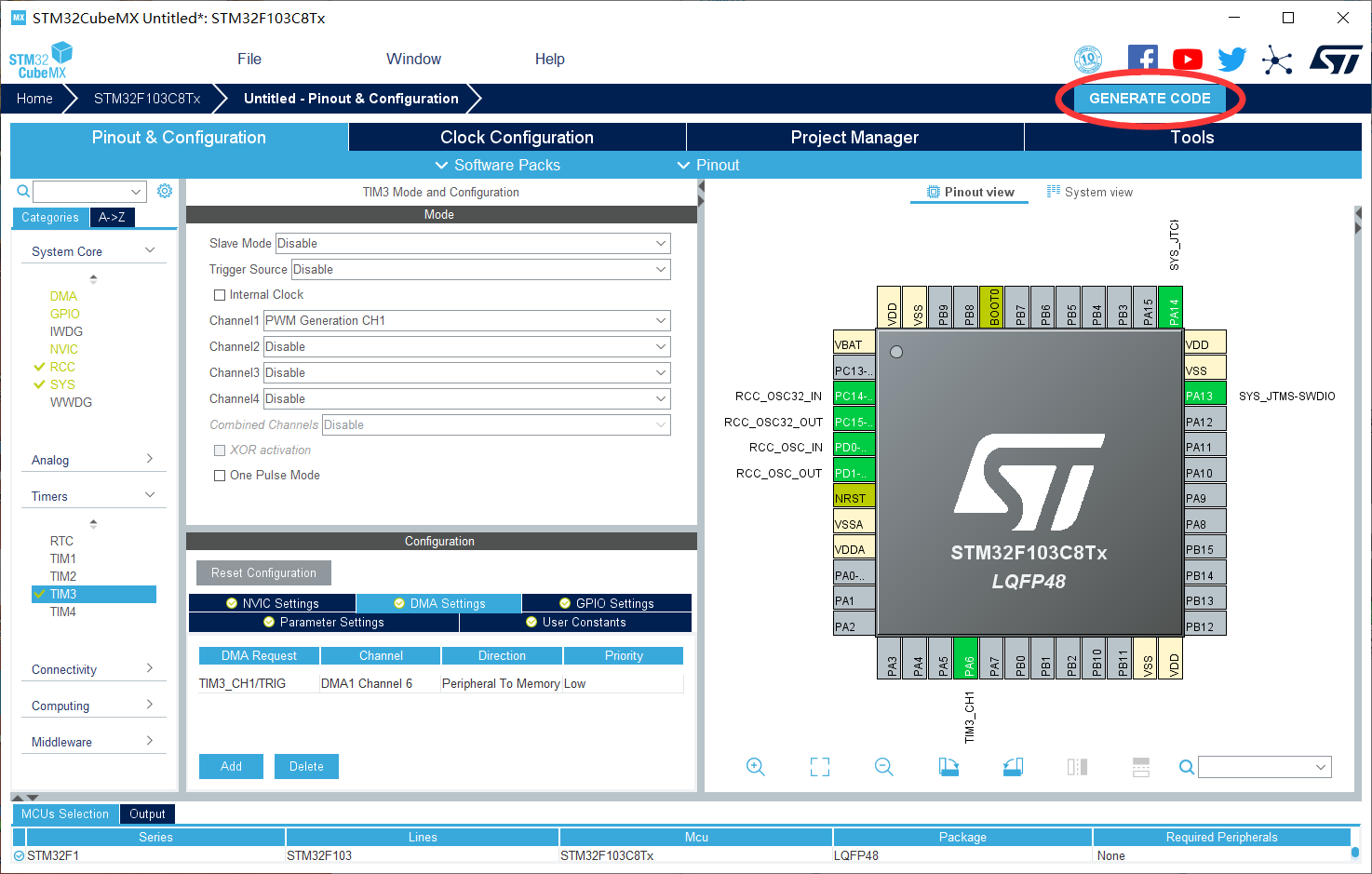Open the Slave Mode dropdown
The height and width of the screenshot is (874, 1372).
pos(473,244)
